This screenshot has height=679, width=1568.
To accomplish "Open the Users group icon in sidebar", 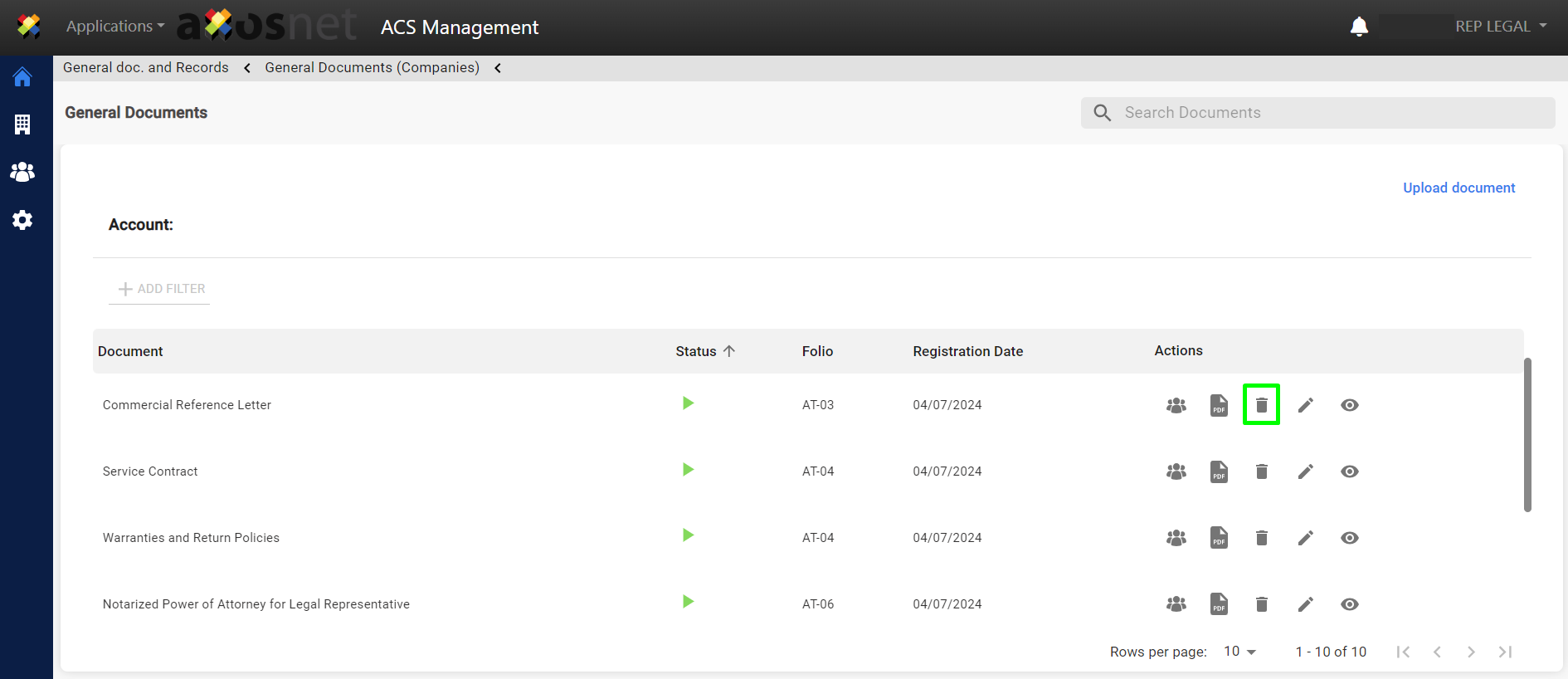I will tap(22, 172).
